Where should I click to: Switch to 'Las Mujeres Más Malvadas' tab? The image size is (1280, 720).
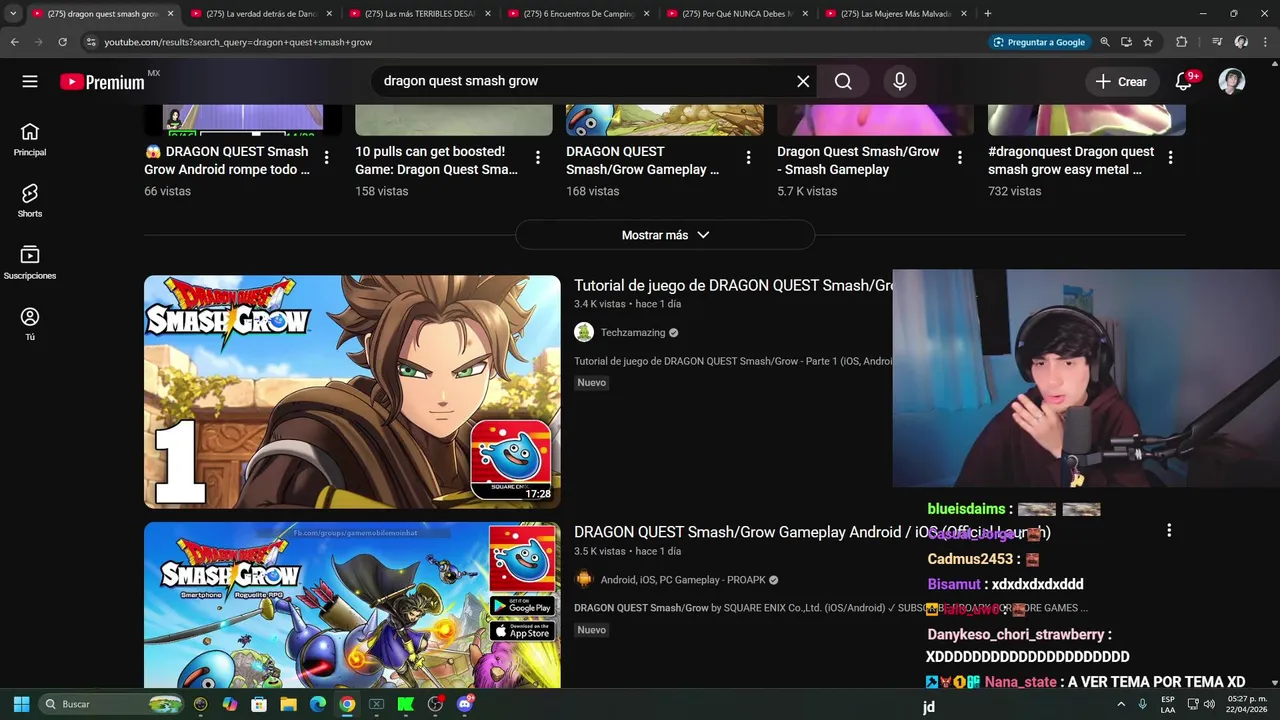pos(896,14)
